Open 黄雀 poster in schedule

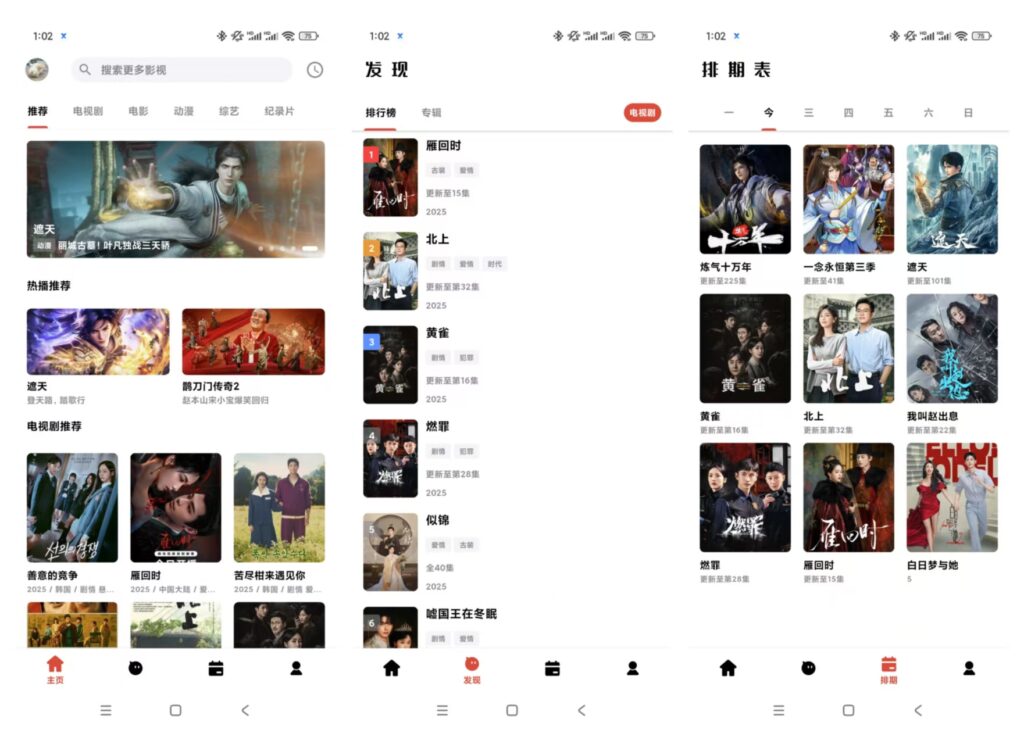point(745,348)
